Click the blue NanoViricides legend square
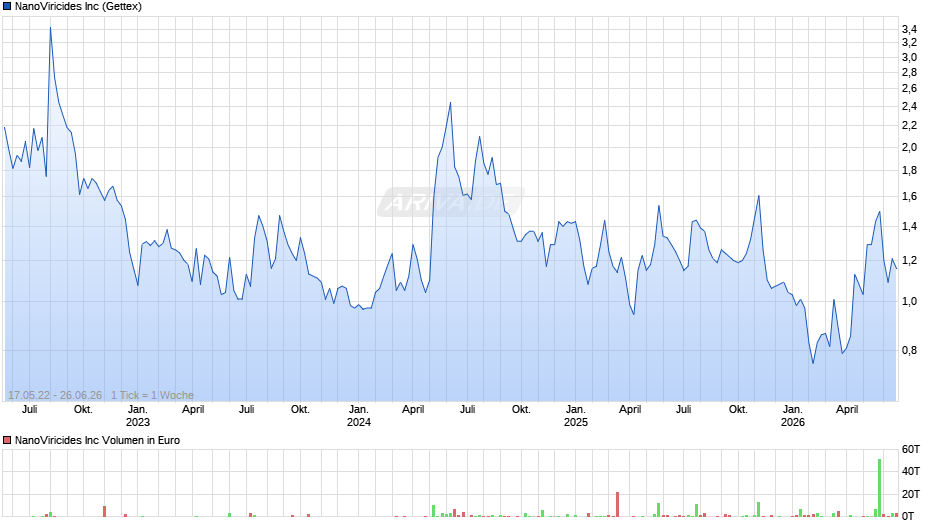Viewport: 940px width, 526px height. point(7,7)
